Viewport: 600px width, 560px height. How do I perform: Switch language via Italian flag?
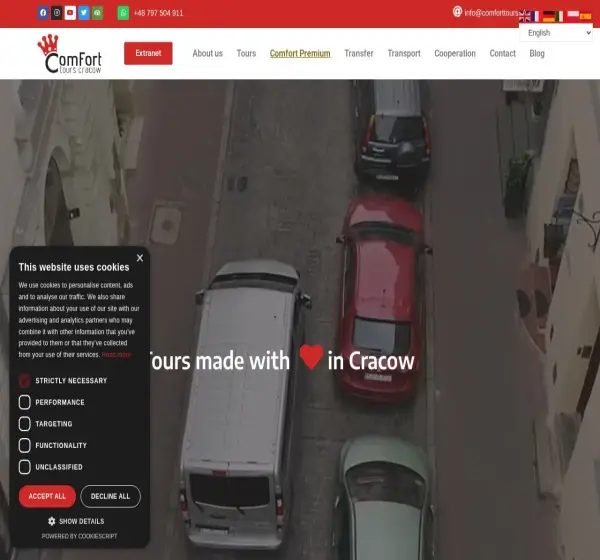[x=559, y=16]
